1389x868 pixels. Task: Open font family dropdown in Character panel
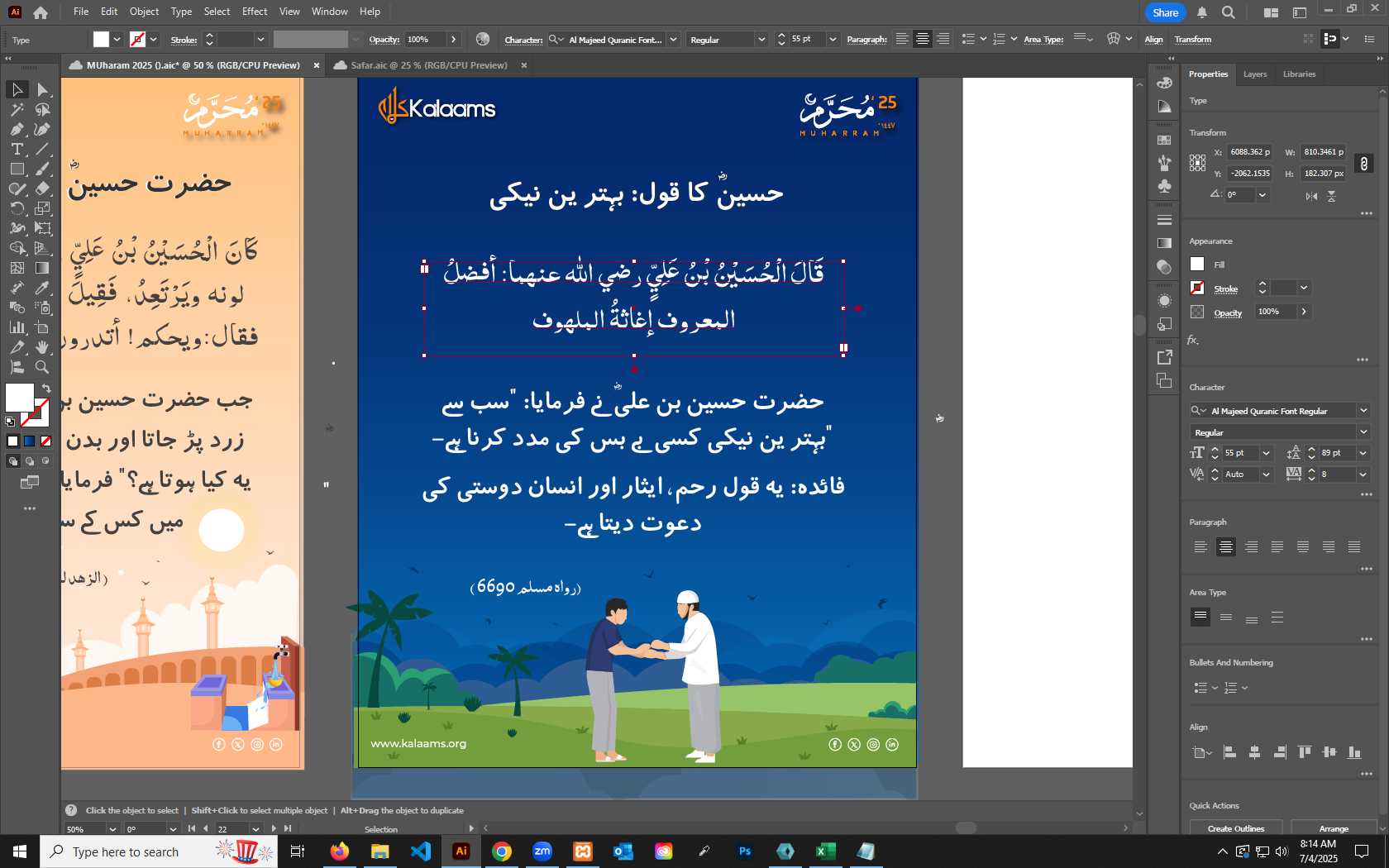[x=1363, y=411]
